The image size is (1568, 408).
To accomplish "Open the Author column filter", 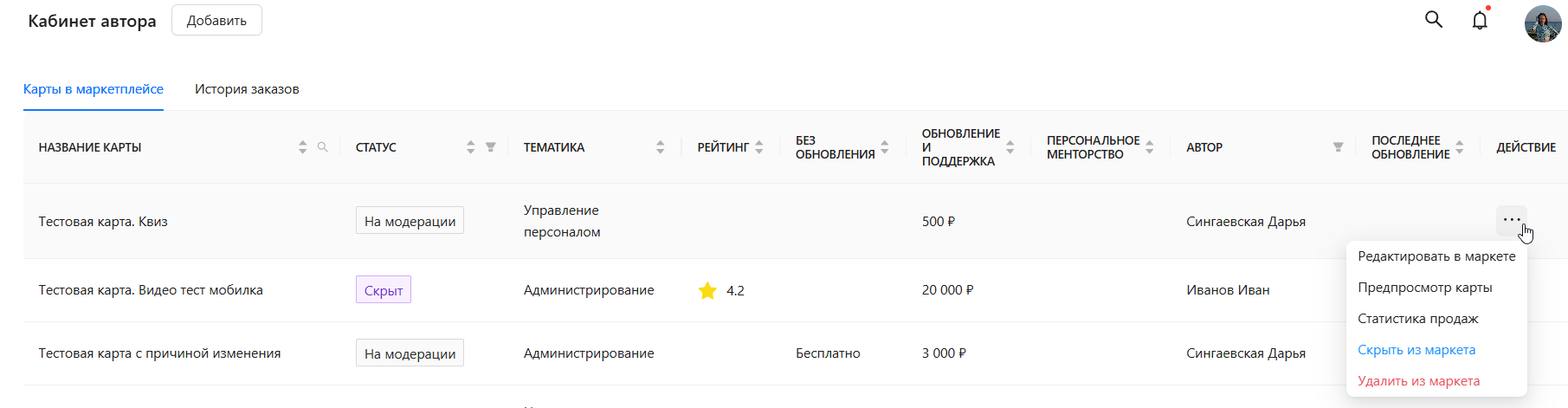I will [1338, 147].
